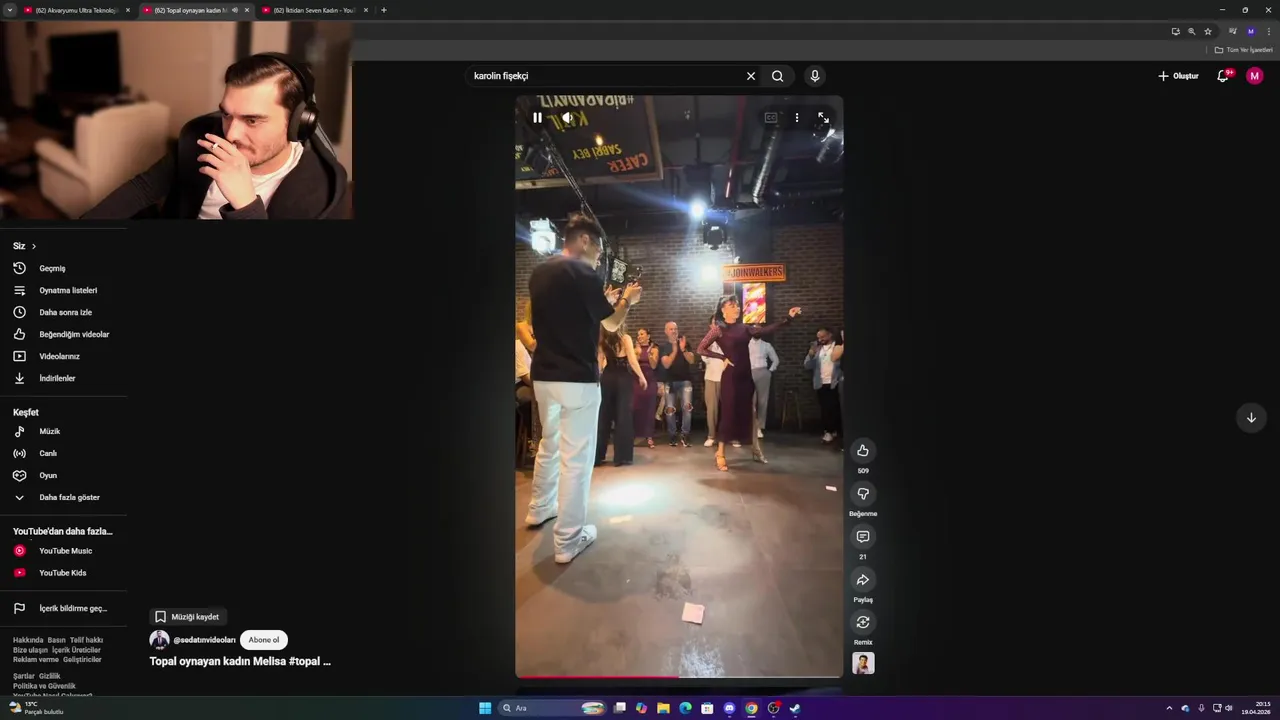Open @sedatınvideoları channel
1280x720 pixels.
[204, 640]
